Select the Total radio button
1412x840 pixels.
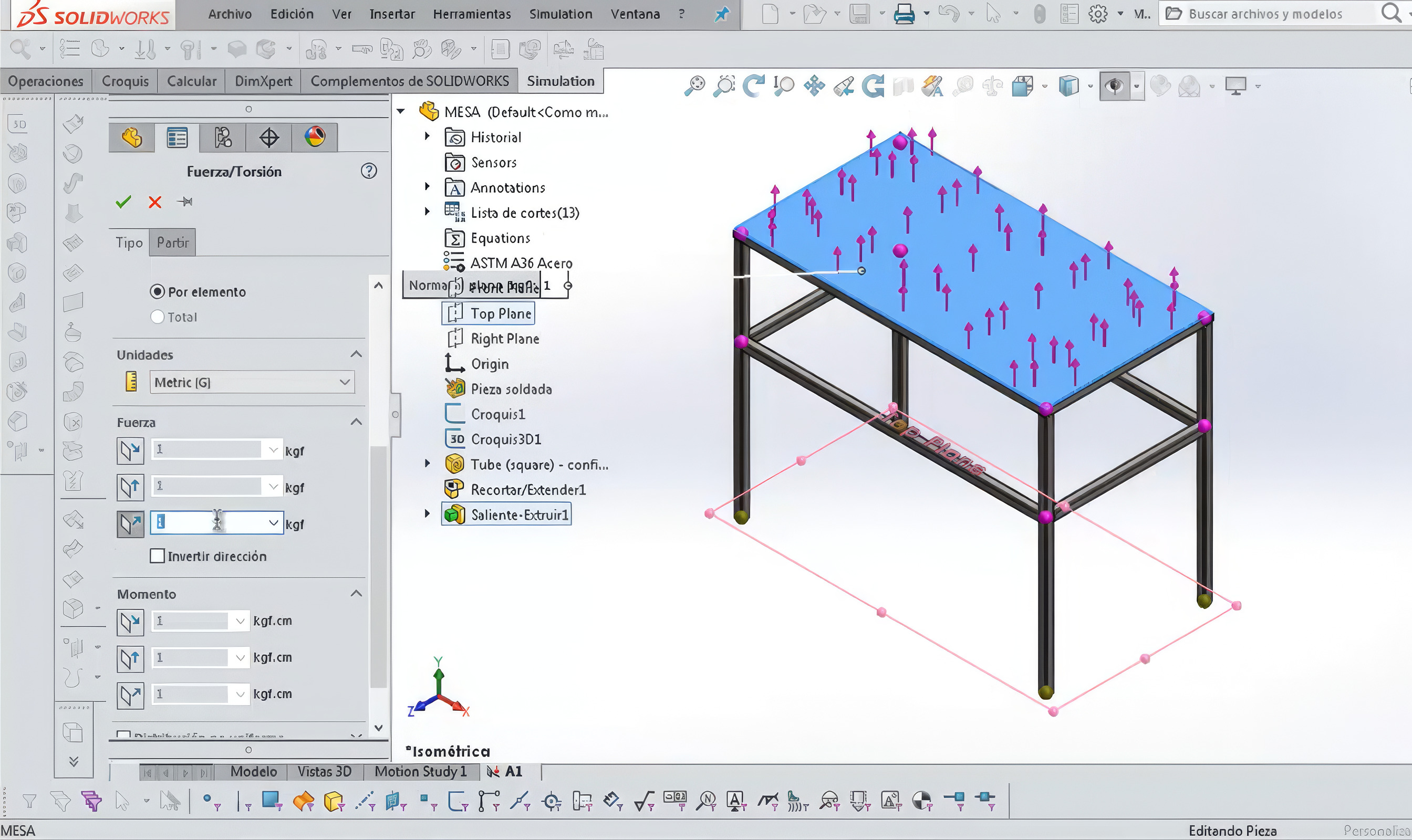click(x=157, y=317)
